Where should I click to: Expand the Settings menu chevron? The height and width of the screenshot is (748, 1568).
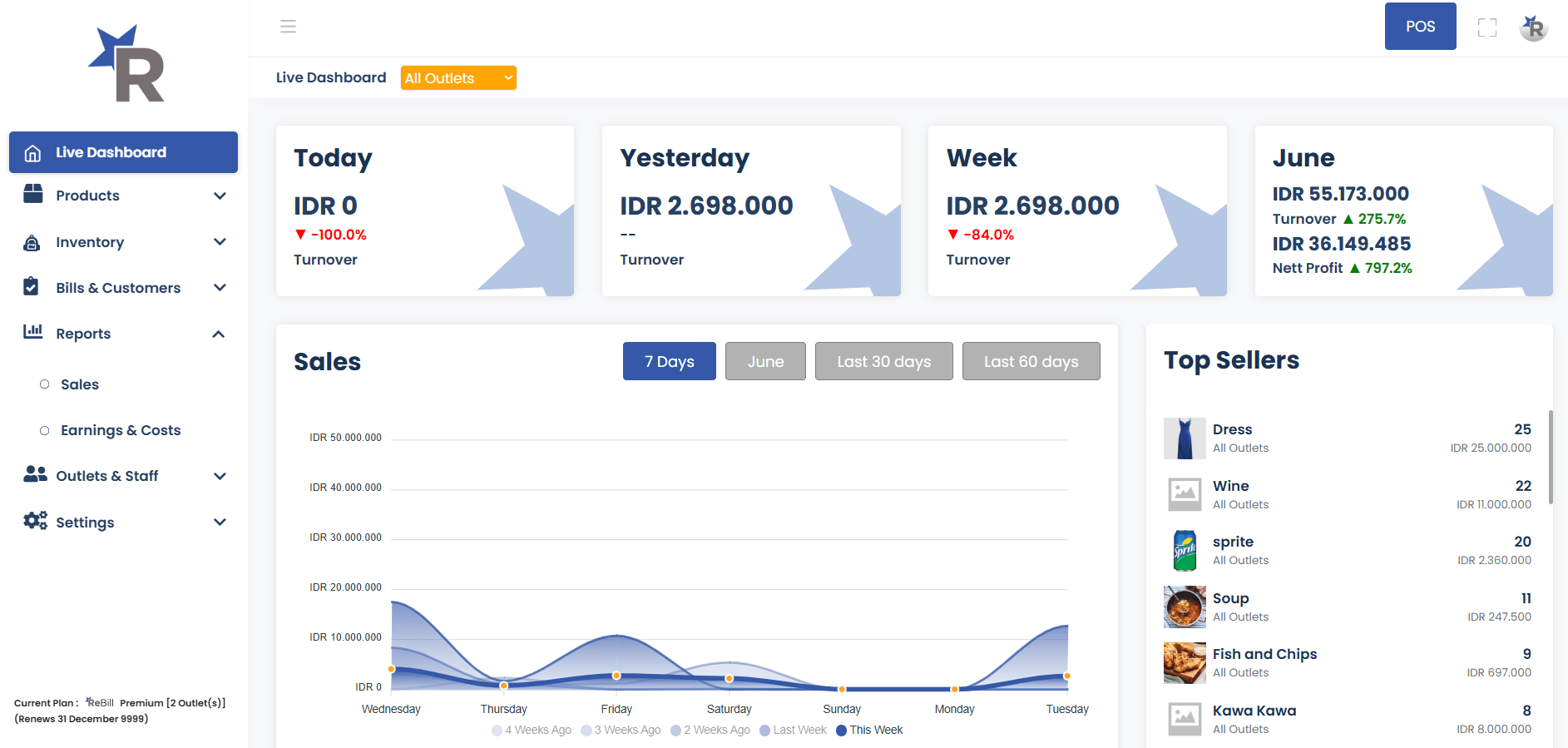pos(220,523)
